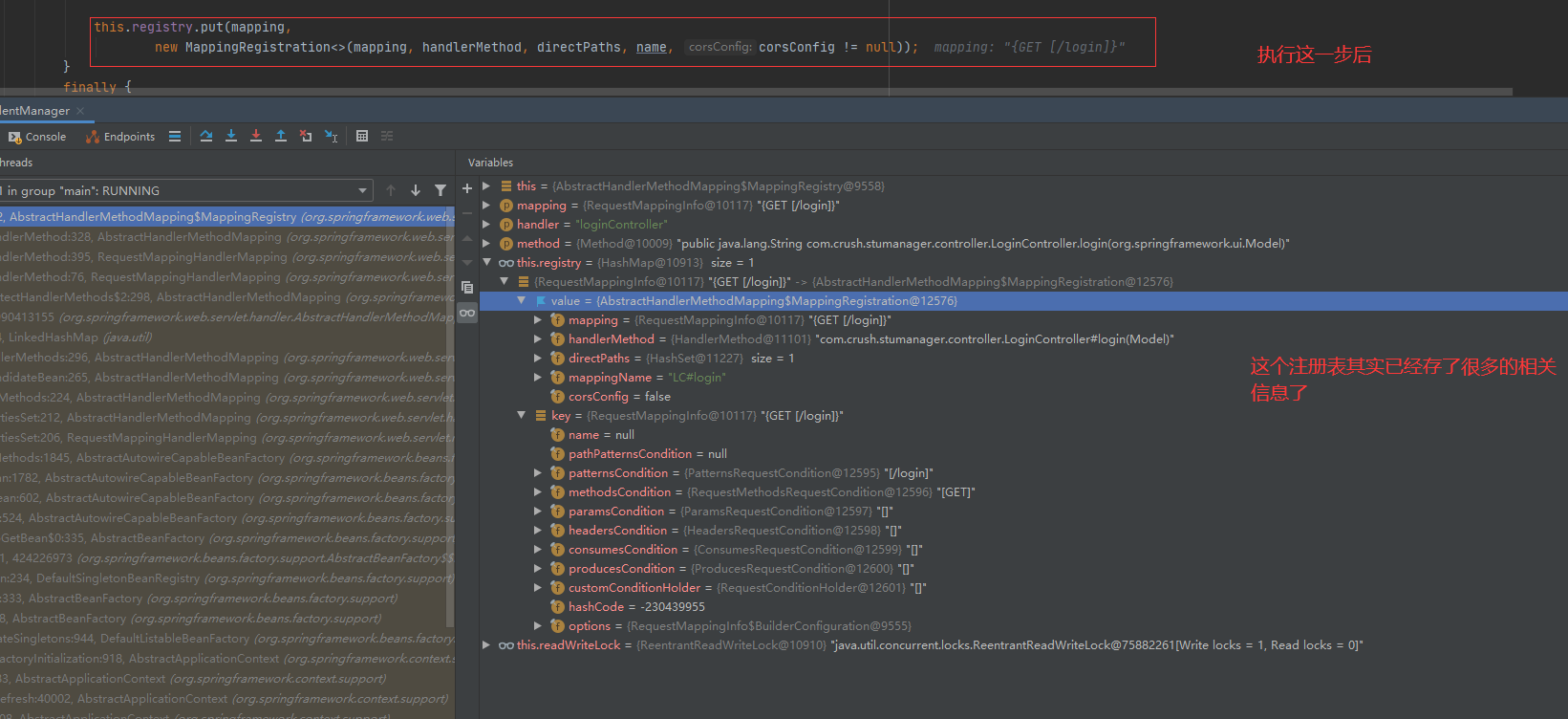
Task: Expand the this.readWriteLock node
Action: point(486,644)
